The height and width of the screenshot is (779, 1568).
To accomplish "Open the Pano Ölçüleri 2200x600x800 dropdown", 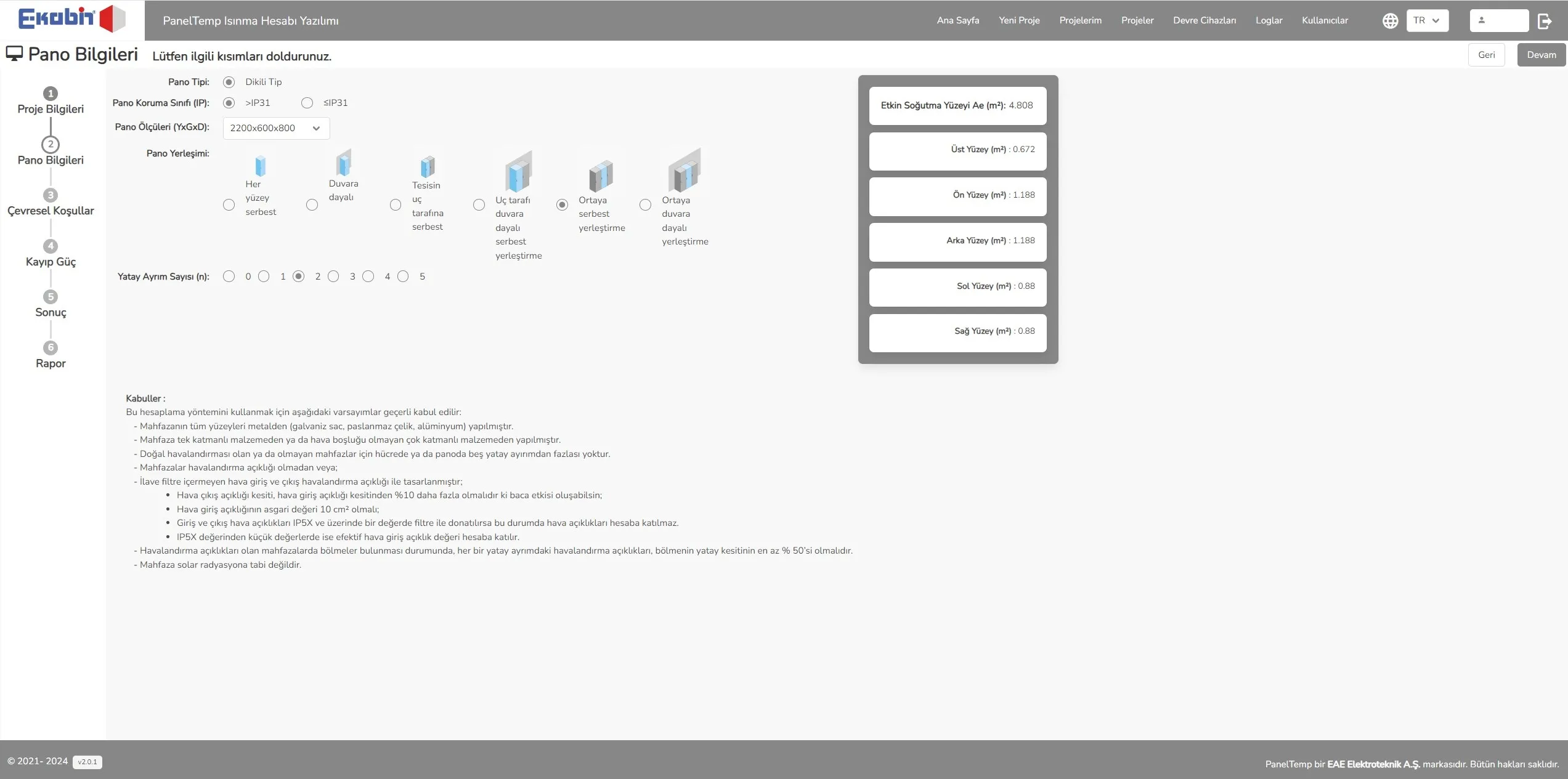I will pos(276,128).
